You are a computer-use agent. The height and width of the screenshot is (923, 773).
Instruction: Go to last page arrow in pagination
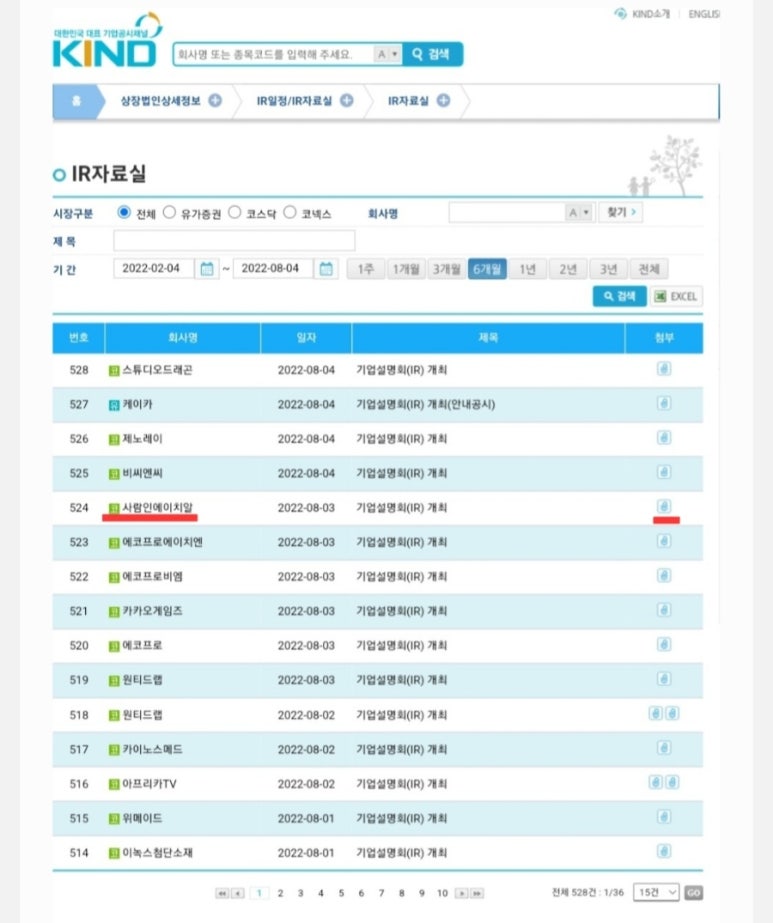(x=477, y=893)
